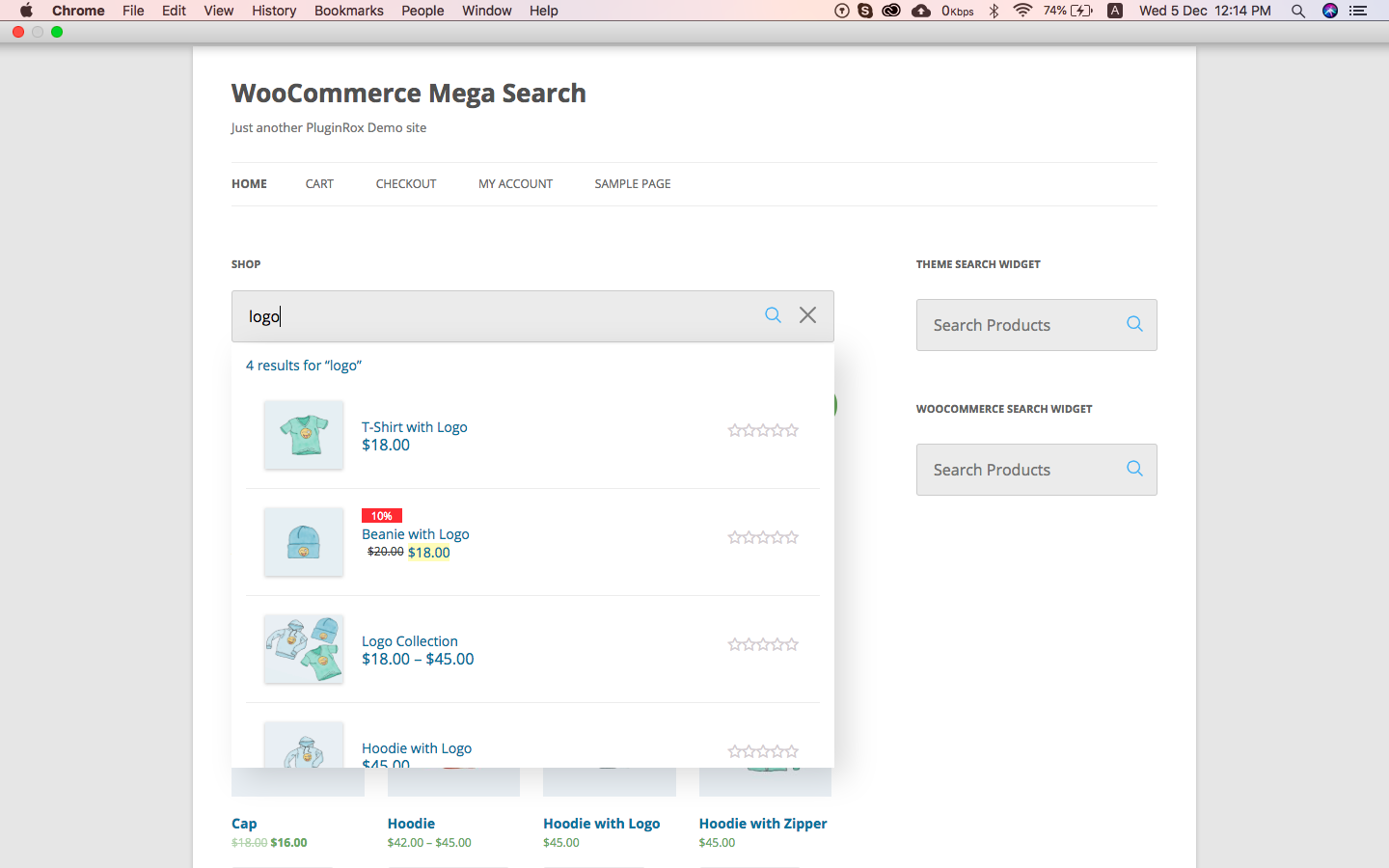
Task: Open the Bookmarks menu
Action: point(349,11)
